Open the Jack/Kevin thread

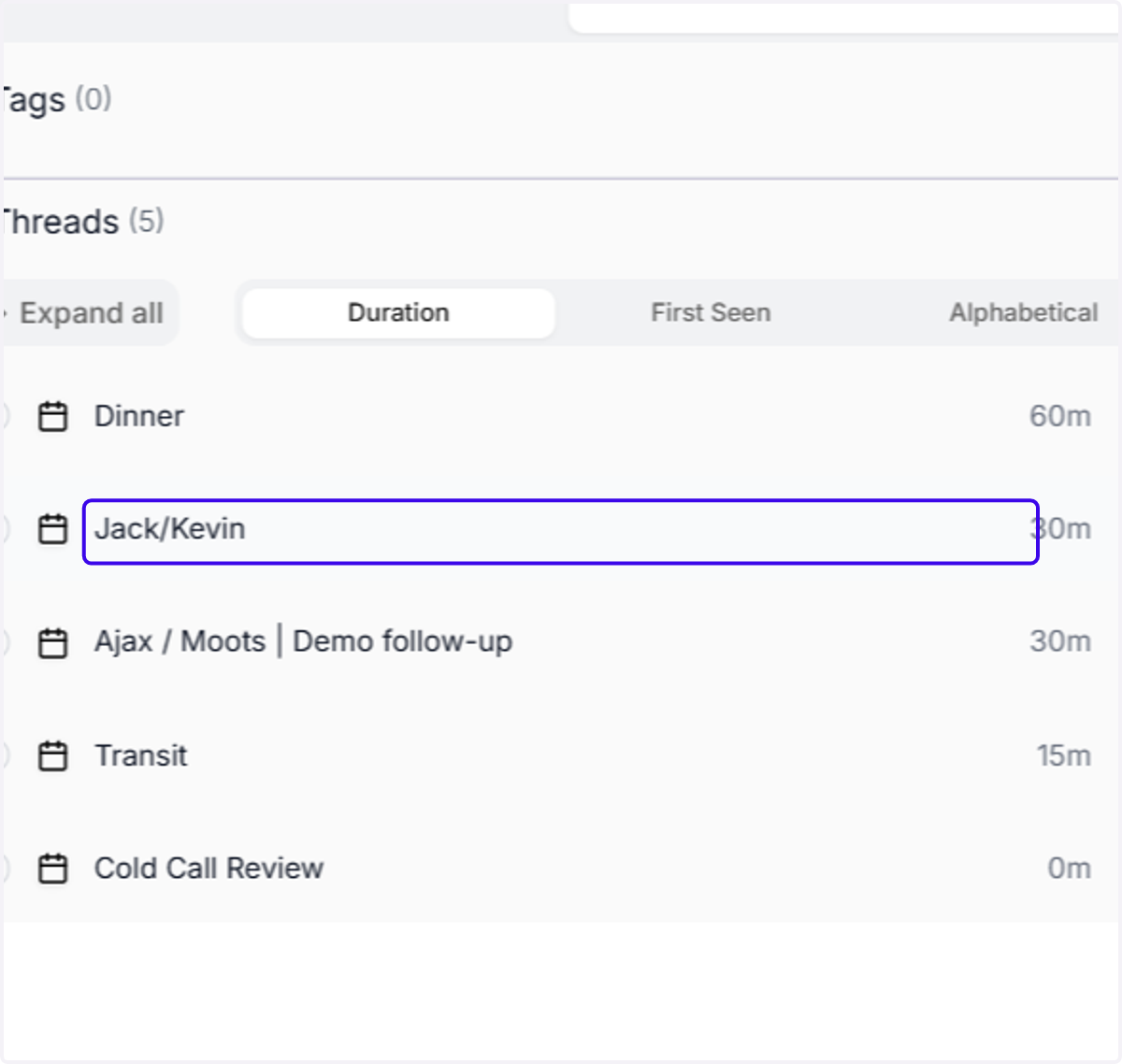click(561, 531)
